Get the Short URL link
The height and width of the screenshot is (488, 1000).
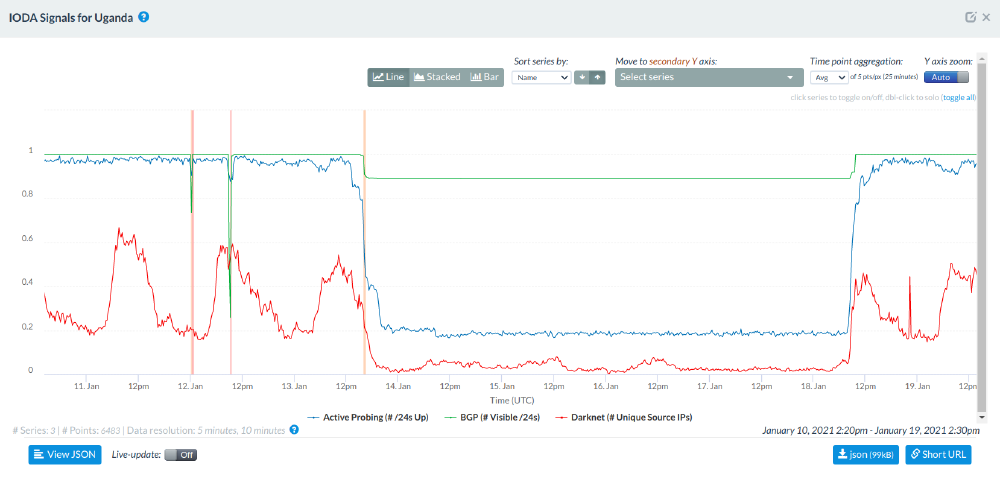click(x=938, y=455)
